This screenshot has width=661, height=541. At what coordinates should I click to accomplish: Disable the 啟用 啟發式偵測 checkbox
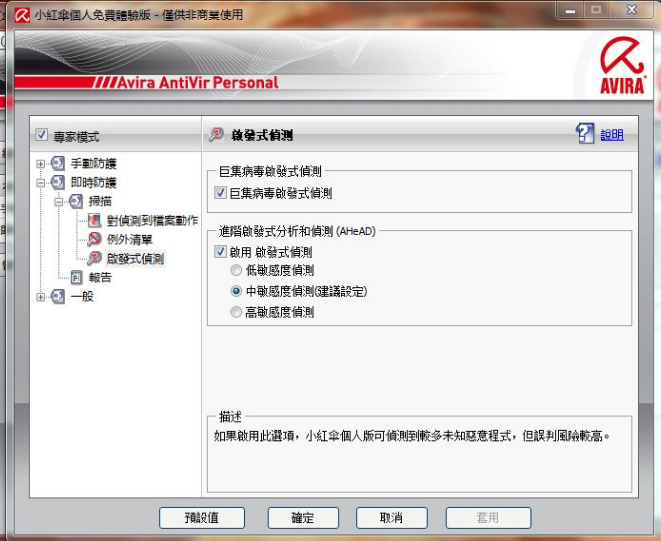pyautogui.click(x=221, y=252)
